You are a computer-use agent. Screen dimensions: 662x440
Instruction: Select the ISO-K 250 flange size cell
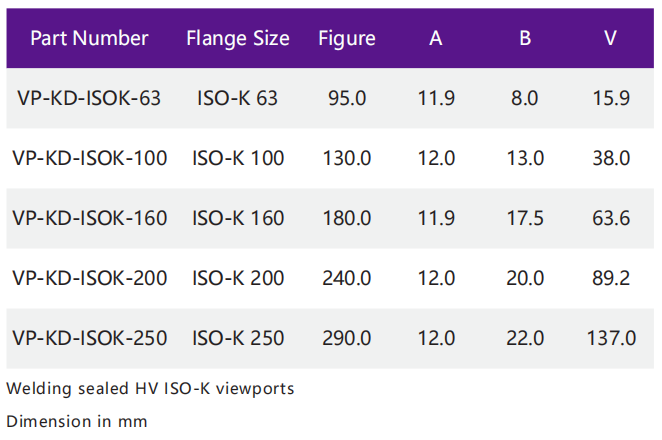[238, 338]
